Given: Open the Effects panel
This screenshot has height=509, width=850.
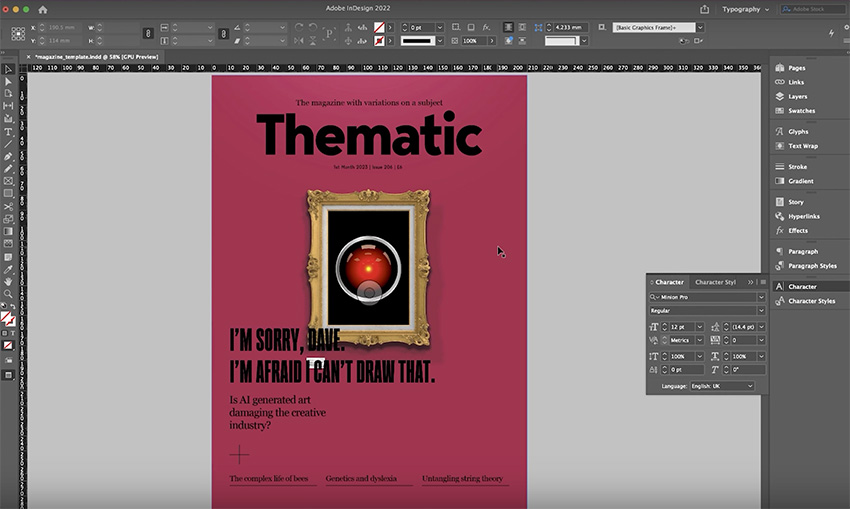Looking at the screenshot, I should click(797, 231).
